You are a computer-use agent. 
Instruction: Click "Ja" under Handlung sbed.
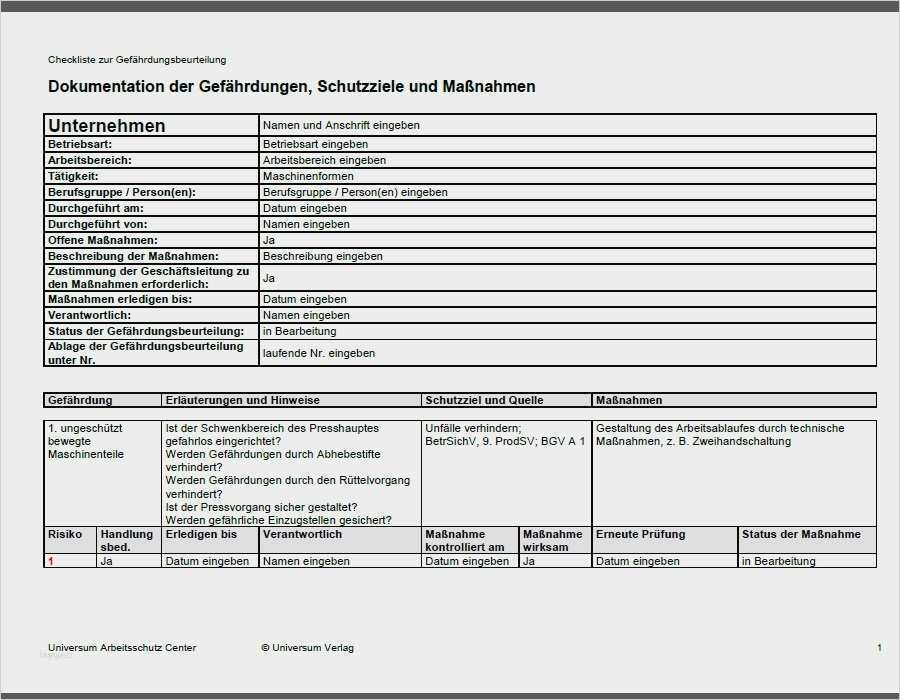pos(102,561)
